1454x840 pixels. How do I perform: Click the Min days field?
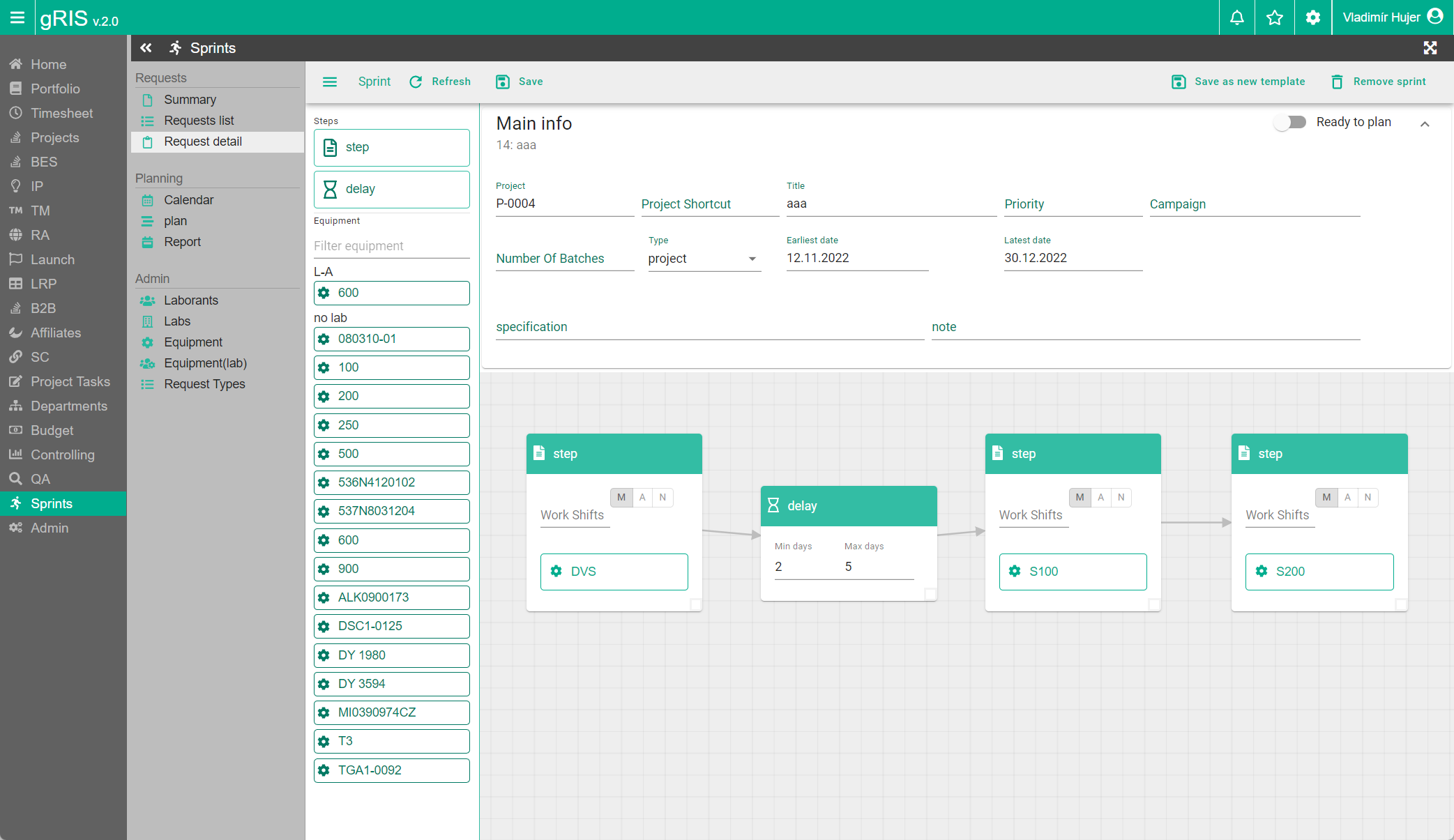pyautogui.click(x=809, y=567)
